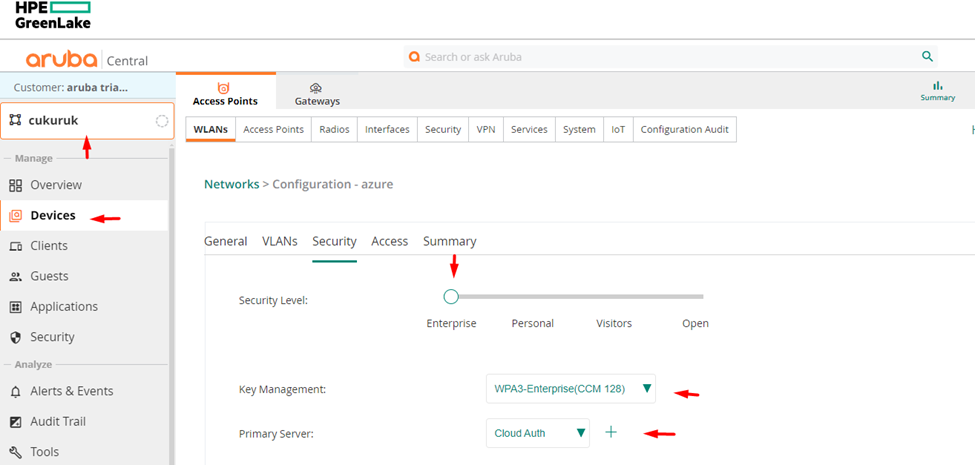
Task: Click the Networks breadcrumb link
Action: tap(232, 184)
